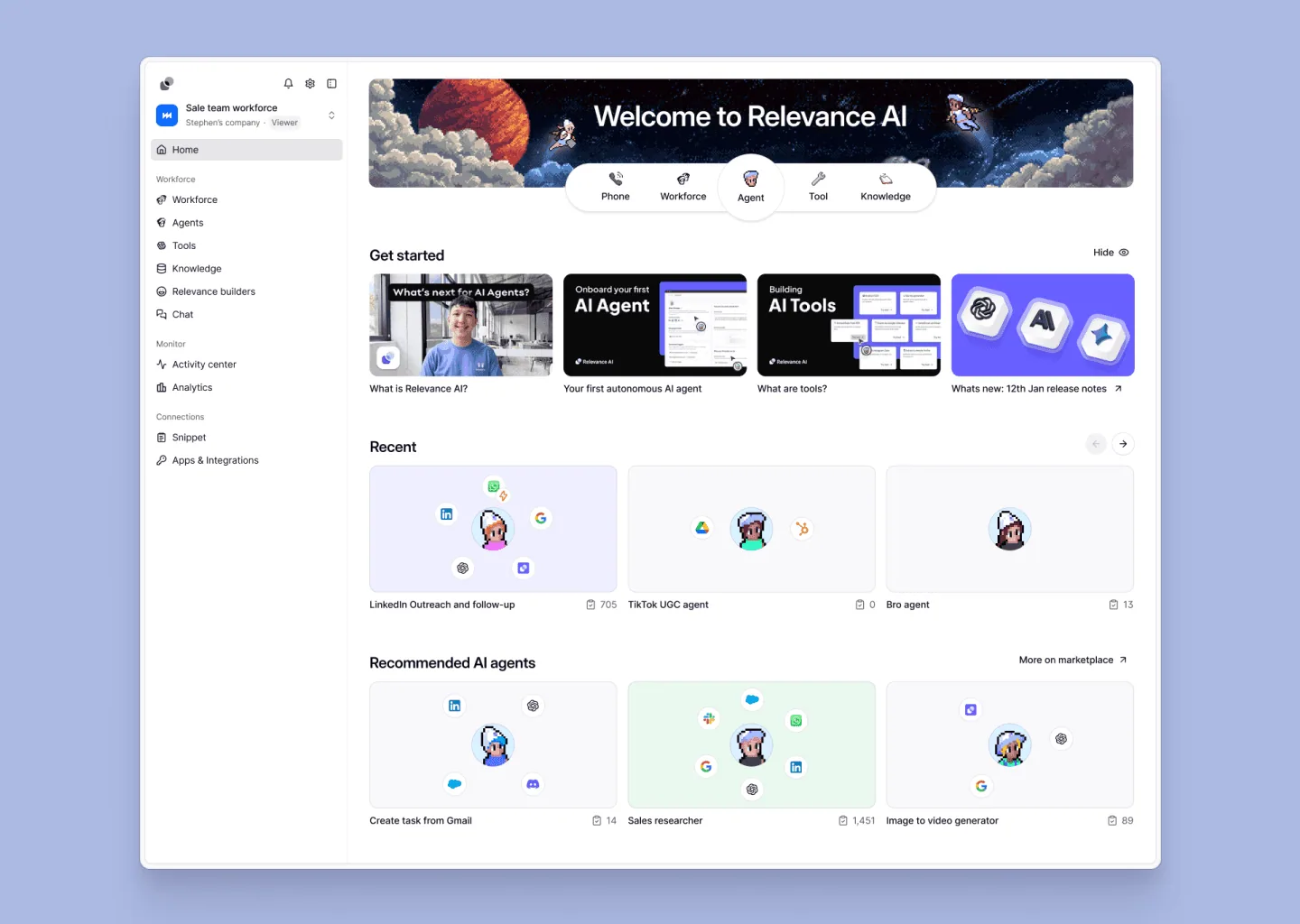Viewport: 1300px width, 924px height.
Task: Open the notifications bell icon
Action: (x=288, y=84)
